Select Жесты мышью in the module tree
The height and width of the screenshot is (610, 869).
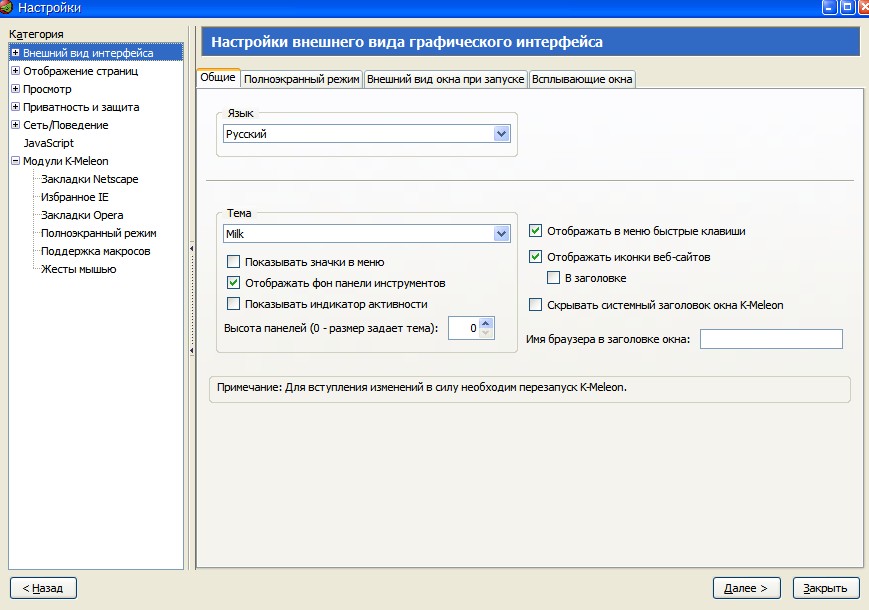point(78,269)
